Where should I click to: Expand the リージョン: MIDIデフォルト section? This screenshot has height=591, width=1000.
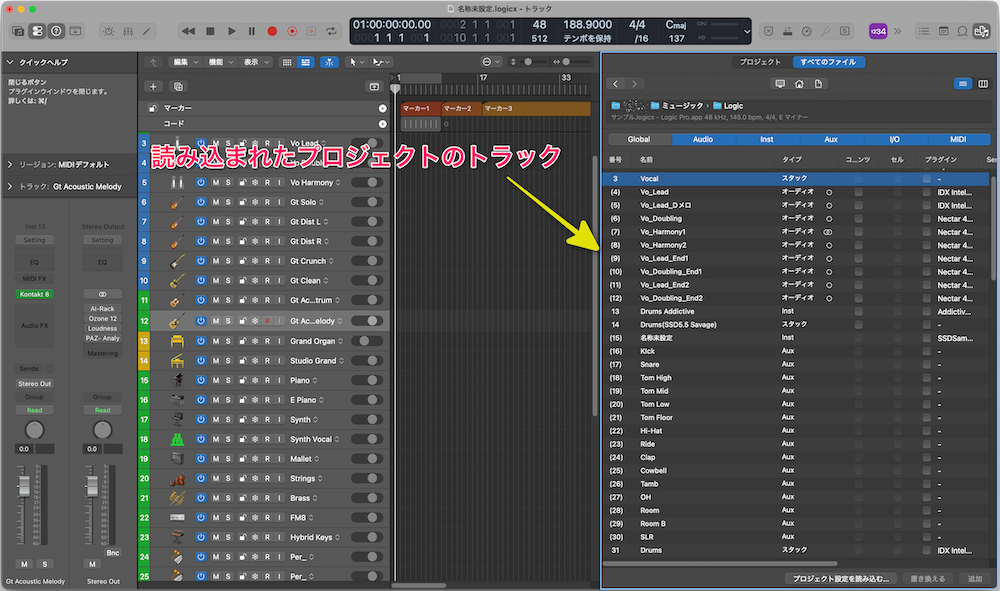(x=10, y=164)
